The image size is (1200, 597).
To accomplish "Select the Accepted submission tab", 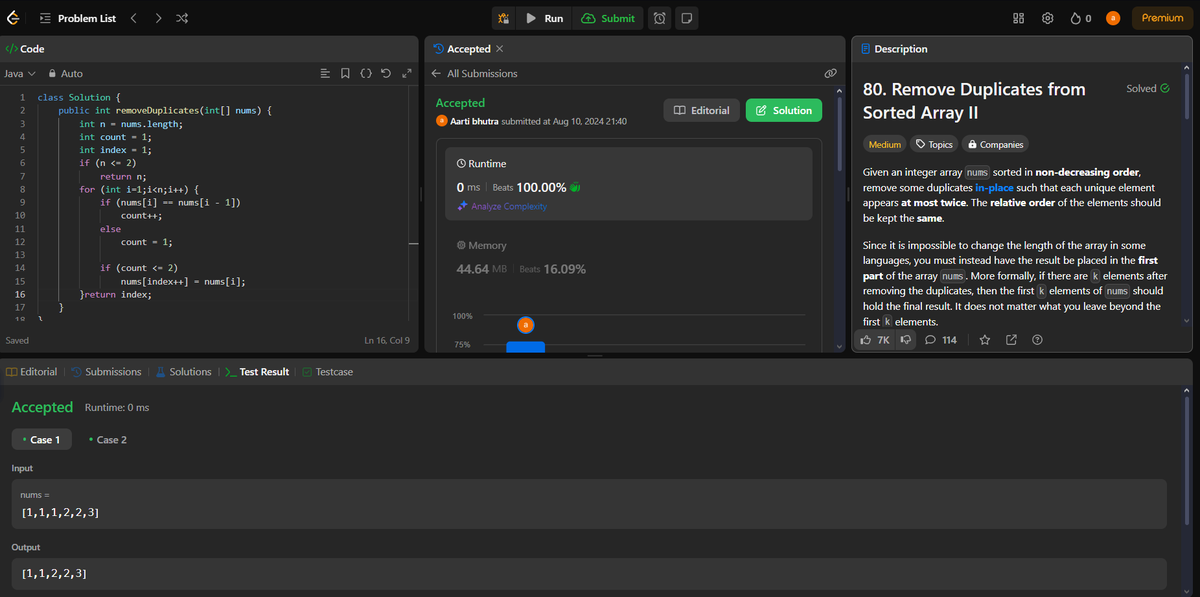I will 461,49.
